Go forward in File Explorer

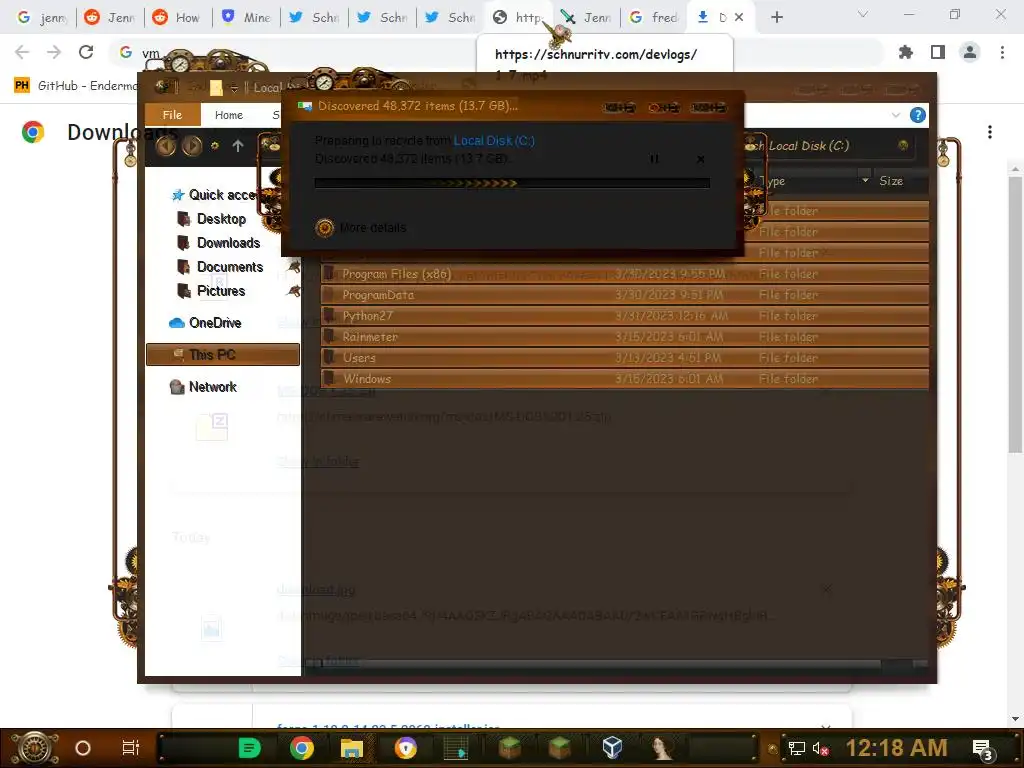coord(191,146)
